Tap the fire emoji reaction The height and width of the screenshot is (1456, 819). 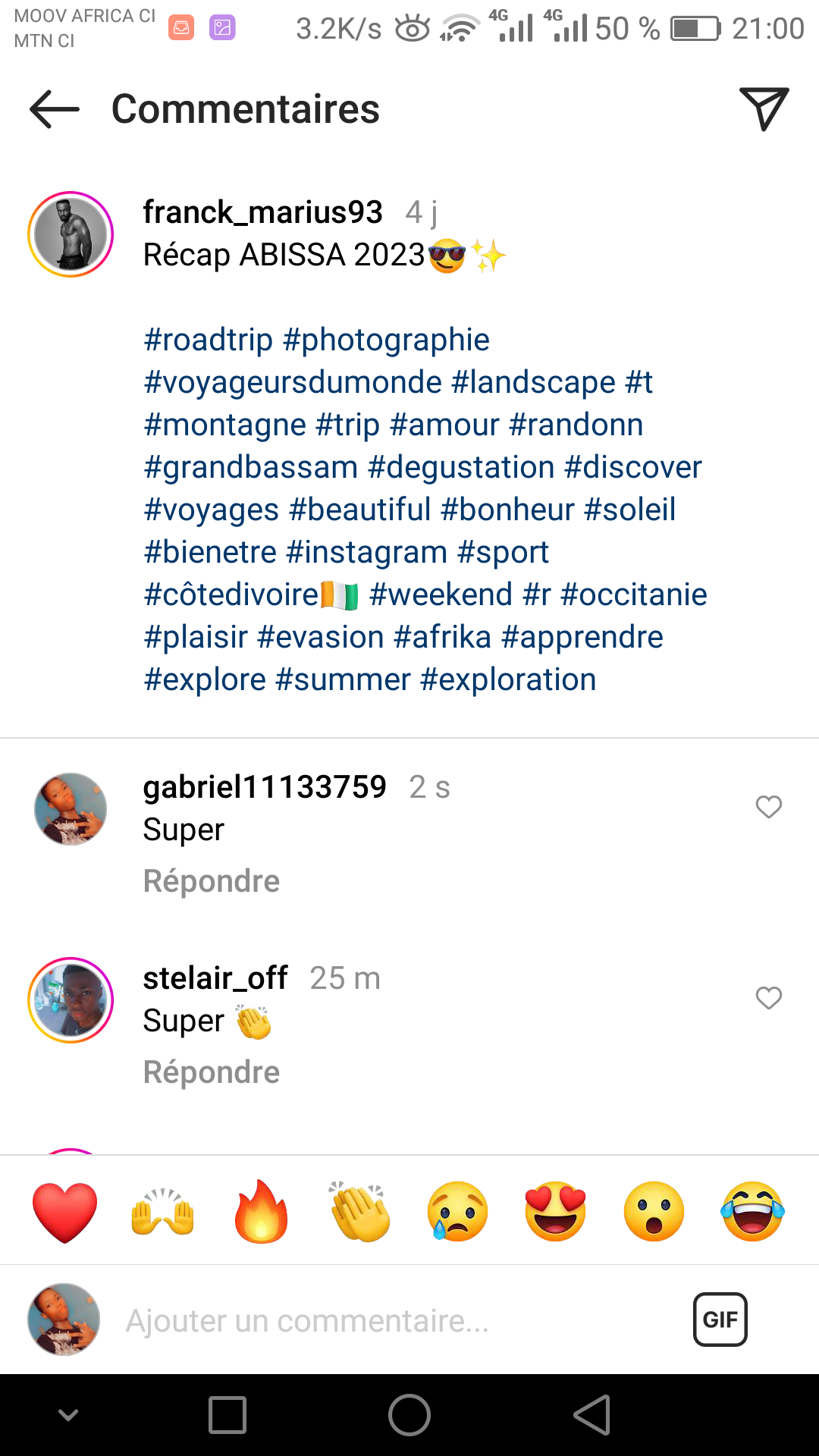click(x=262, y=1212)
